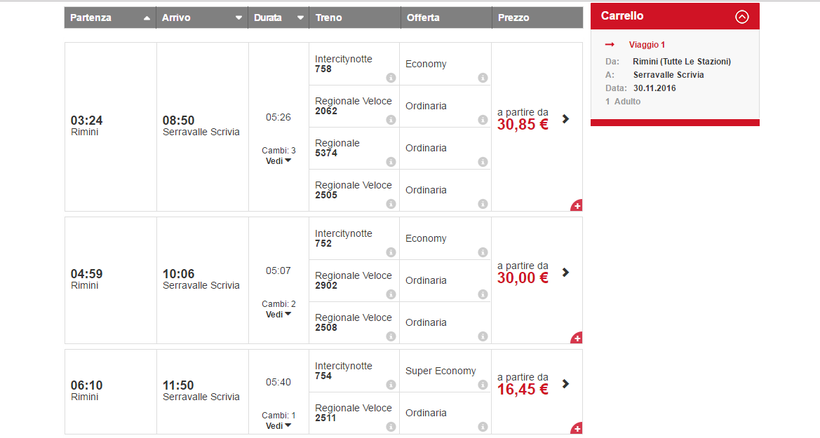Viewport: 820px width, 438px height.
Task: Click the Prezzo column header
Action: [537, 18]
